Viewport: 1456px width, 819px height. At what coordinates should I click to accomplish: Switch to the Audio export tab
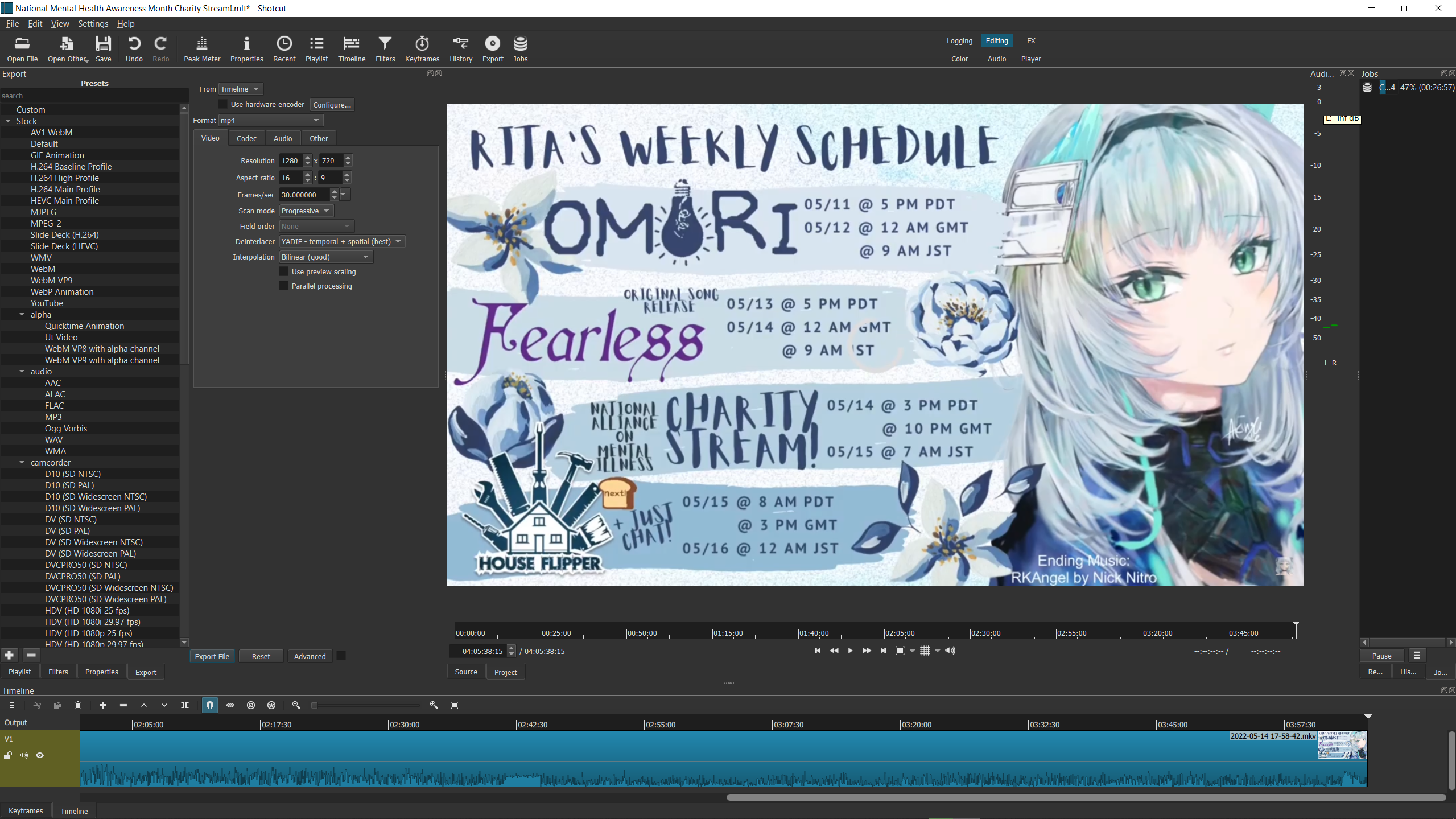pyautogui.click(x=283, y=138)
